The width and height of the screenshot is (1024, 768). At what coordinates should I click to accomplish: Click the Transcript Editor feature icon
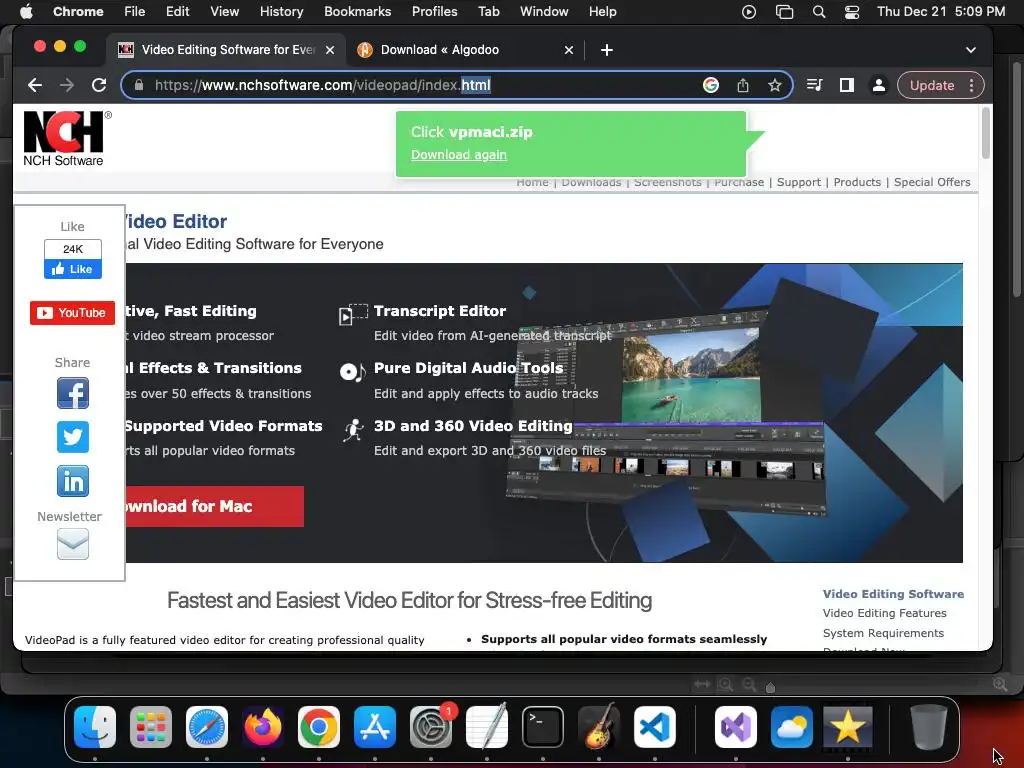pos(353,313)
